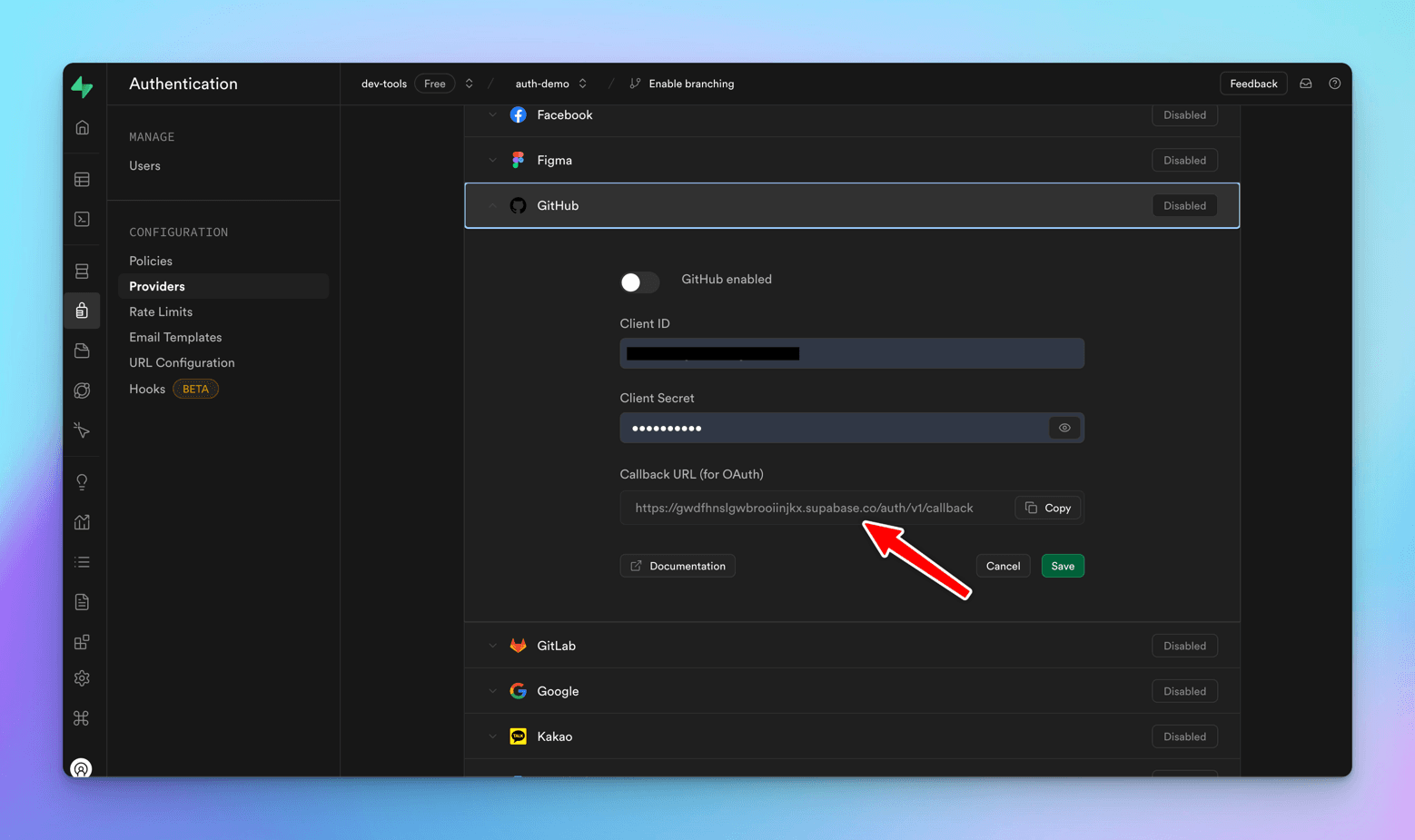Toggle the GitHub enabled switch
This screenshot has width=1415, height=840.
639,282
